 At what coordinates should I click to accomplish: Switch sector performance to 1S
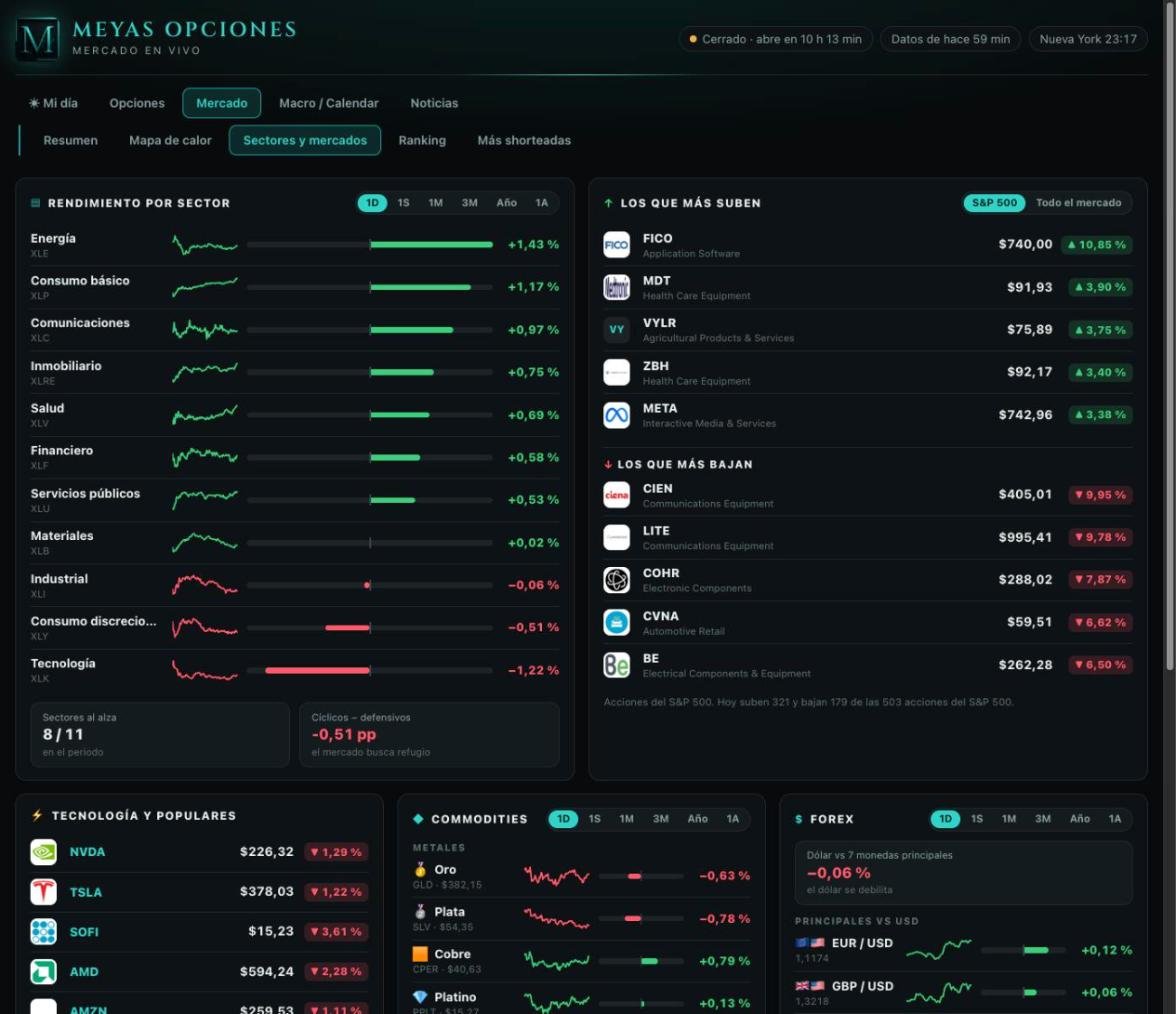(404, 202)
